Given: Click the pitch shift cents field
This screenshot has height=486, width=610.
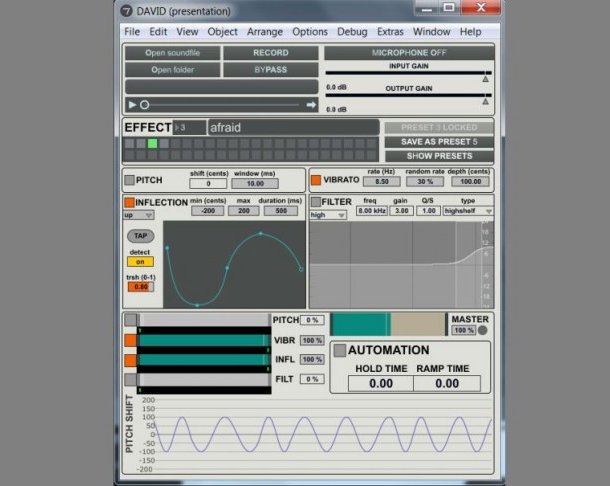Looking at the screenshot, I should point(208,183).
